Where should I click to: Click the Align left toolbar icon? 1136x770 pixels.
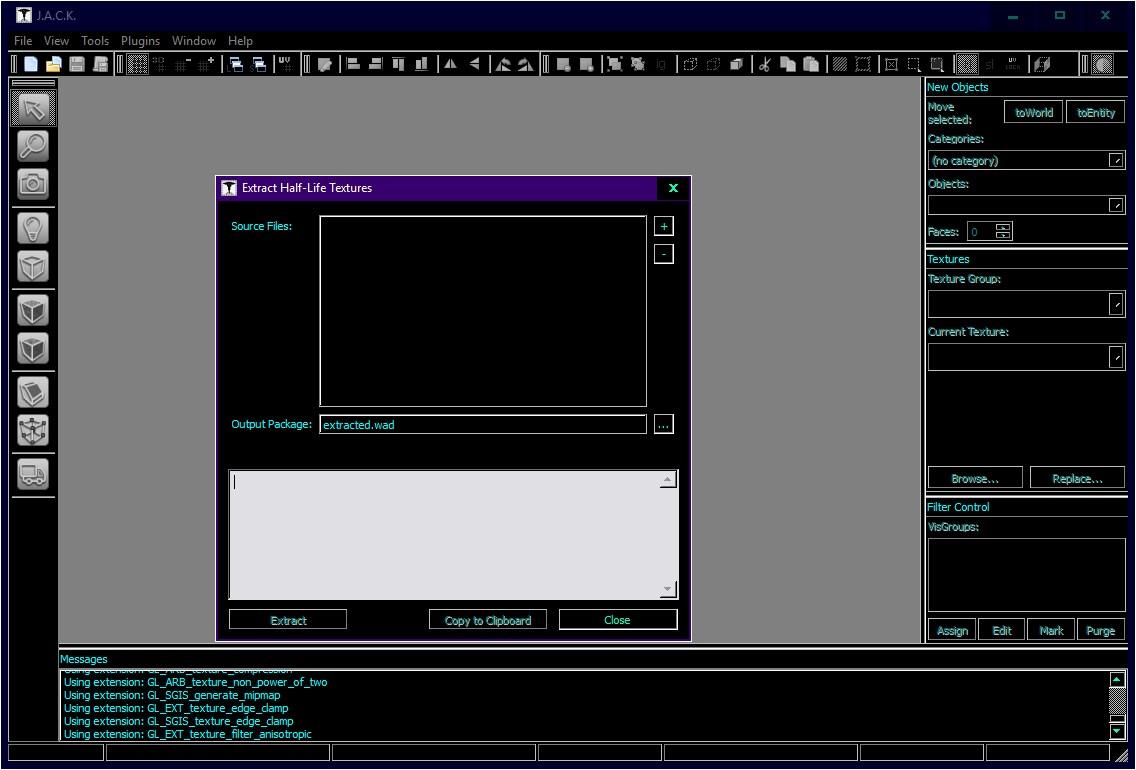[x=353, y=64]
